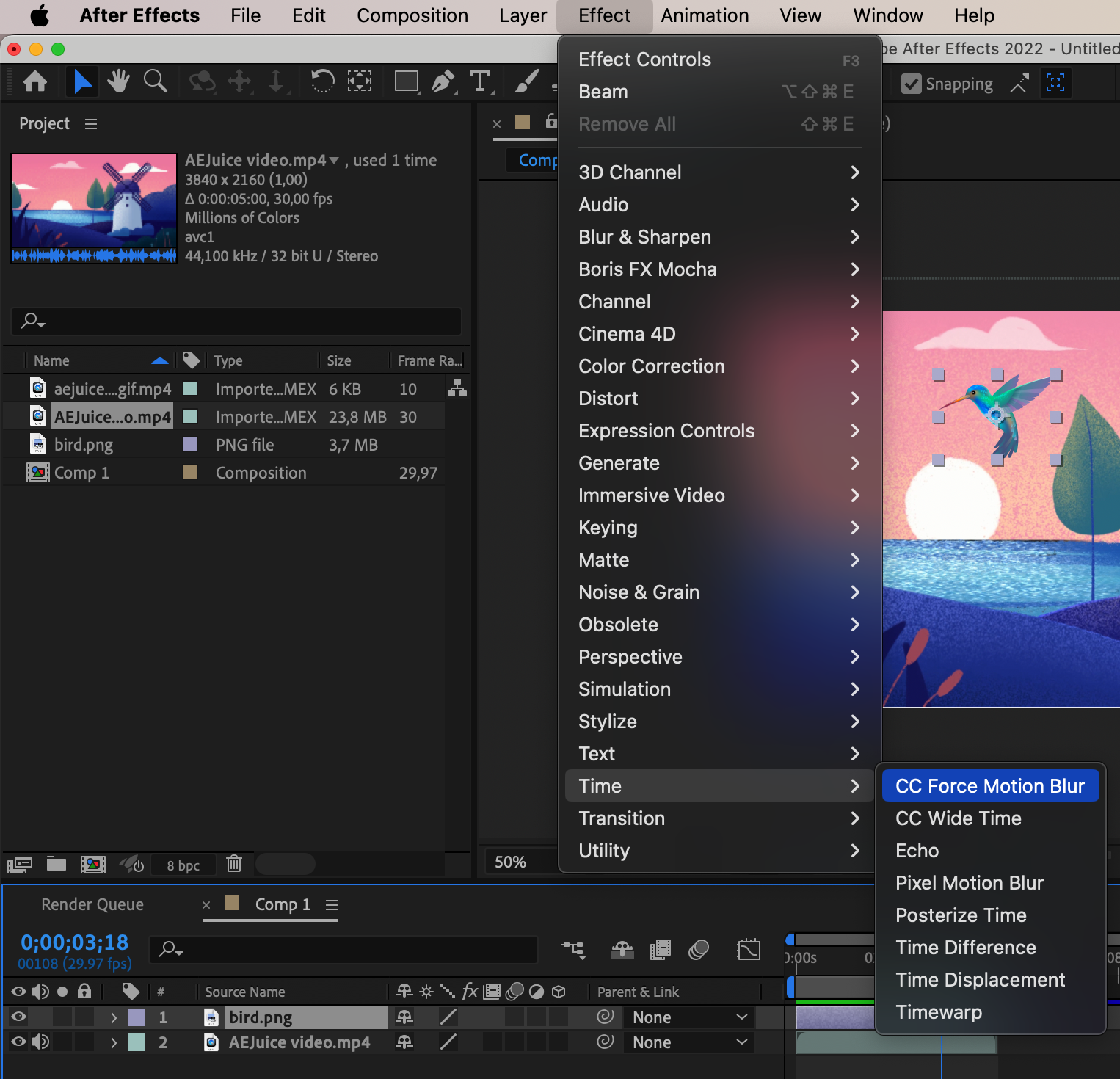Select the Zoom magnifier tool
The height and width of the screenshot is (1079, 1120).
coord(155,81)
